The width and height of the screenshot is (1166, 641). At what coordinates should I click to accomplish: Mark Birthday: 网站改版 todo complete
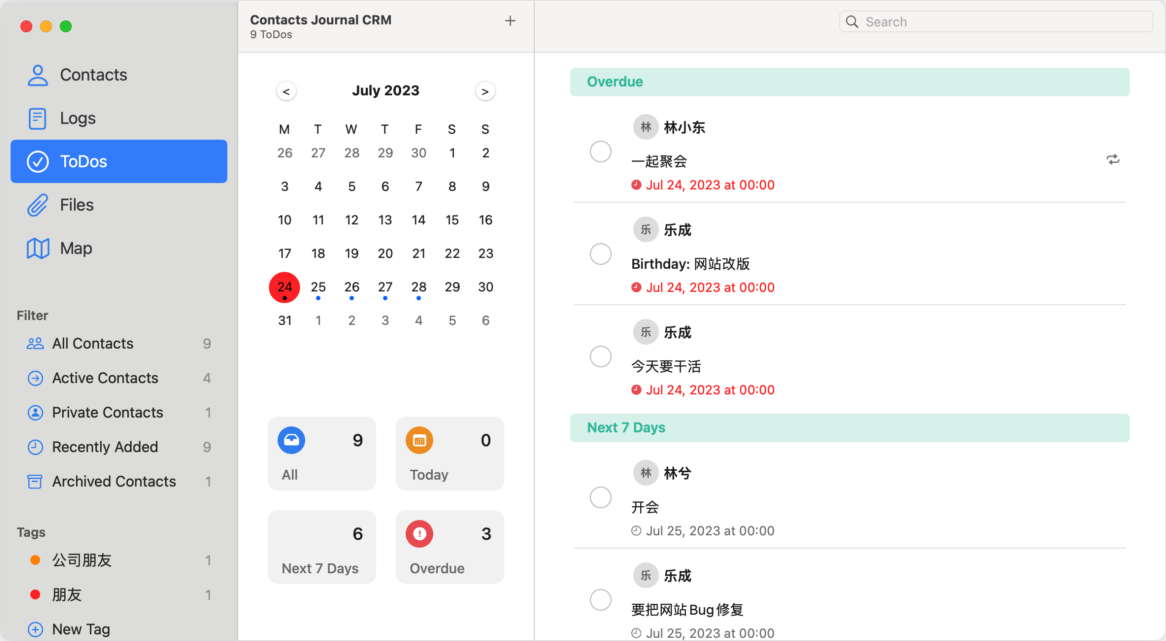coord(601,254)
